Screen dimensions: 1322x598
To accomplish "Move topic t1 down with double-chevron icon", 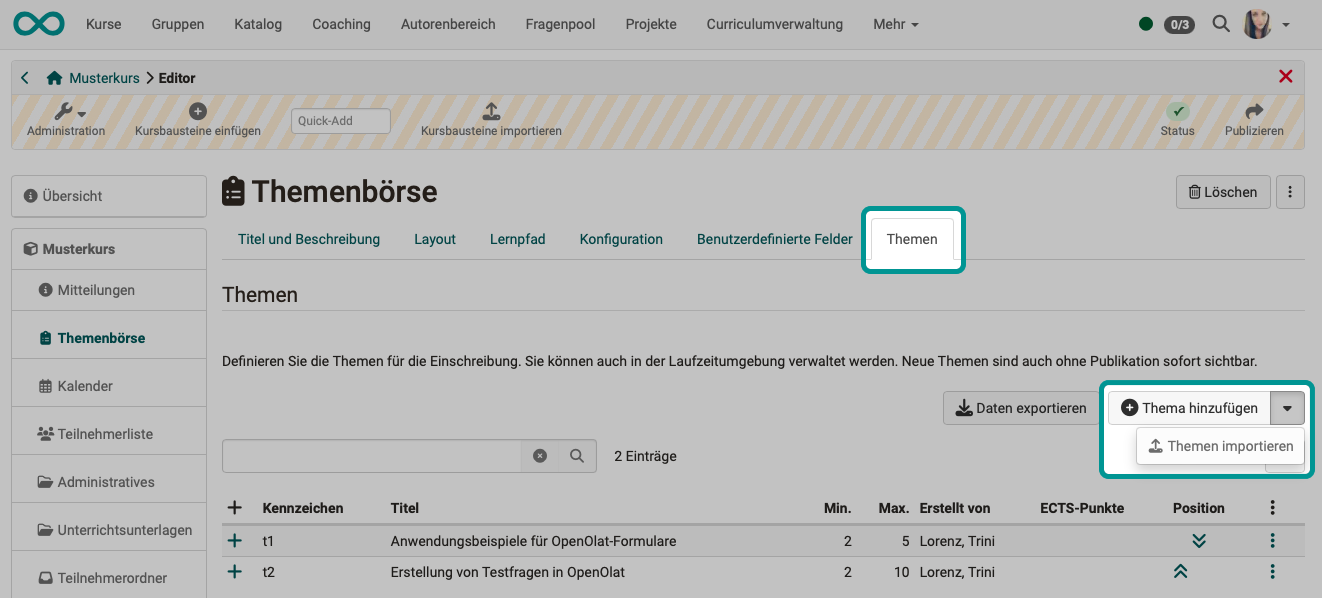I will coord(1199,540).
